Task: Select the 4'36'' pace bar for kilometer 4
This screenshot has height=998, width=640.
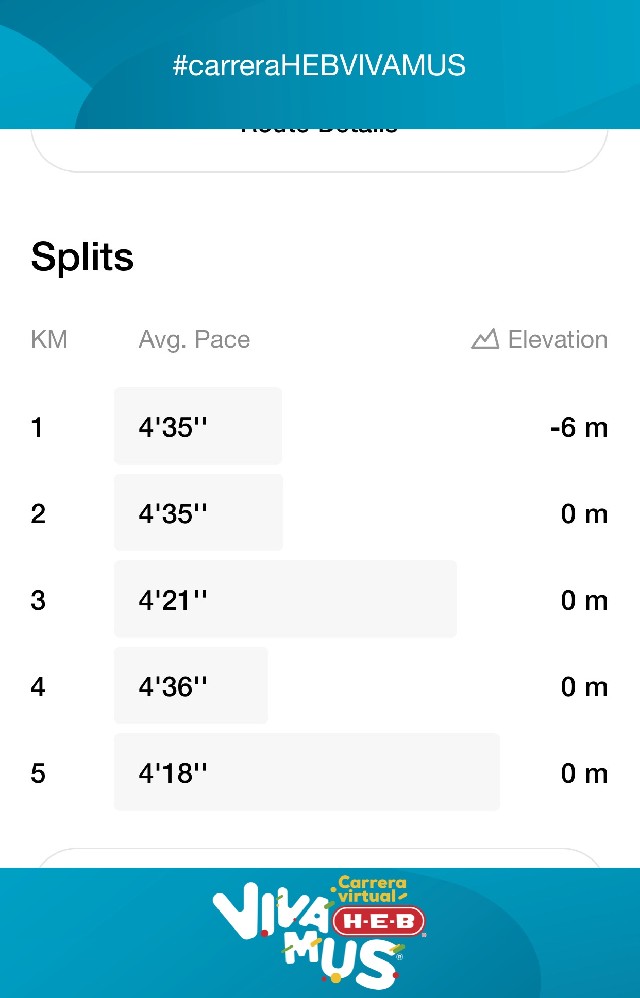Action: click(x=191, y=686)
